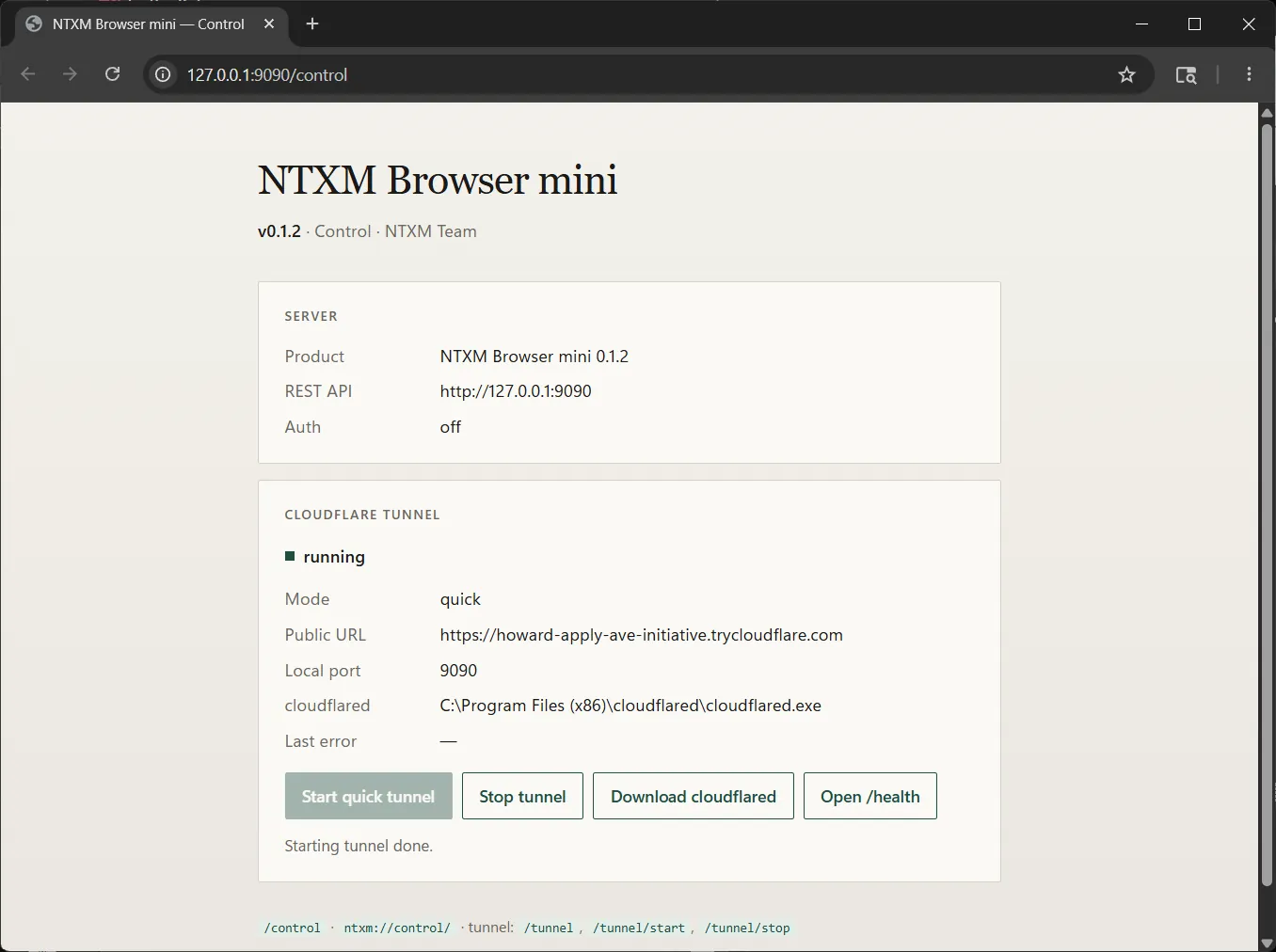Click the Mode value quick
This screenshot has width=1276, height=952.
pyautogui.click(x=460, y=599)
